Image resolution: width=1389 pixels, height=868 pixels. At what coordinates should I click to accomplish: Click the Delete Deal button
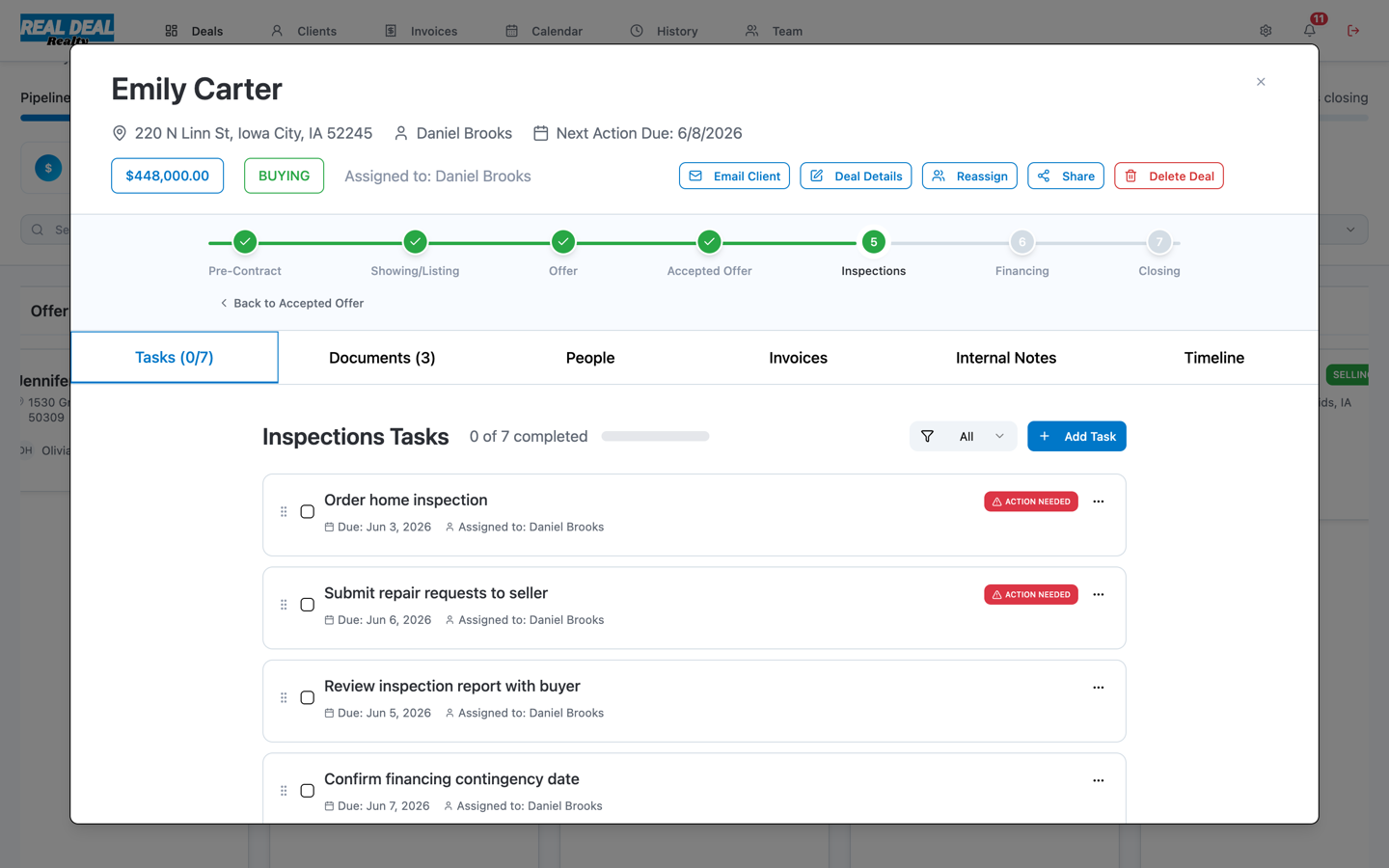[1169, 176]
